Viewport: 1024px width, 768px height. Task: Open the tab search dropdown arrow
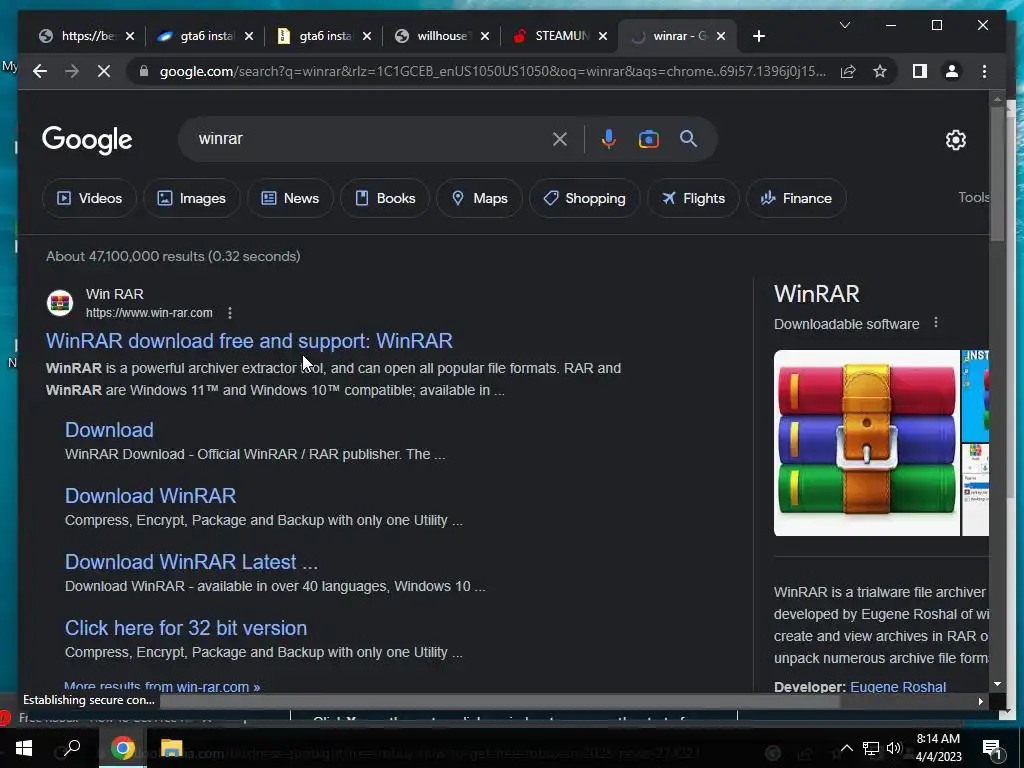(x=844, y=25)
